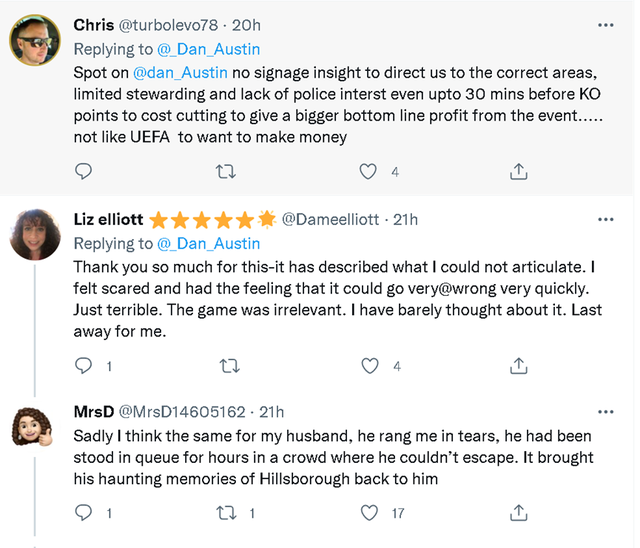Open @_Dan_Austin link under Liz elliott's name
The image size is (640, 548).
click(209, 243)
